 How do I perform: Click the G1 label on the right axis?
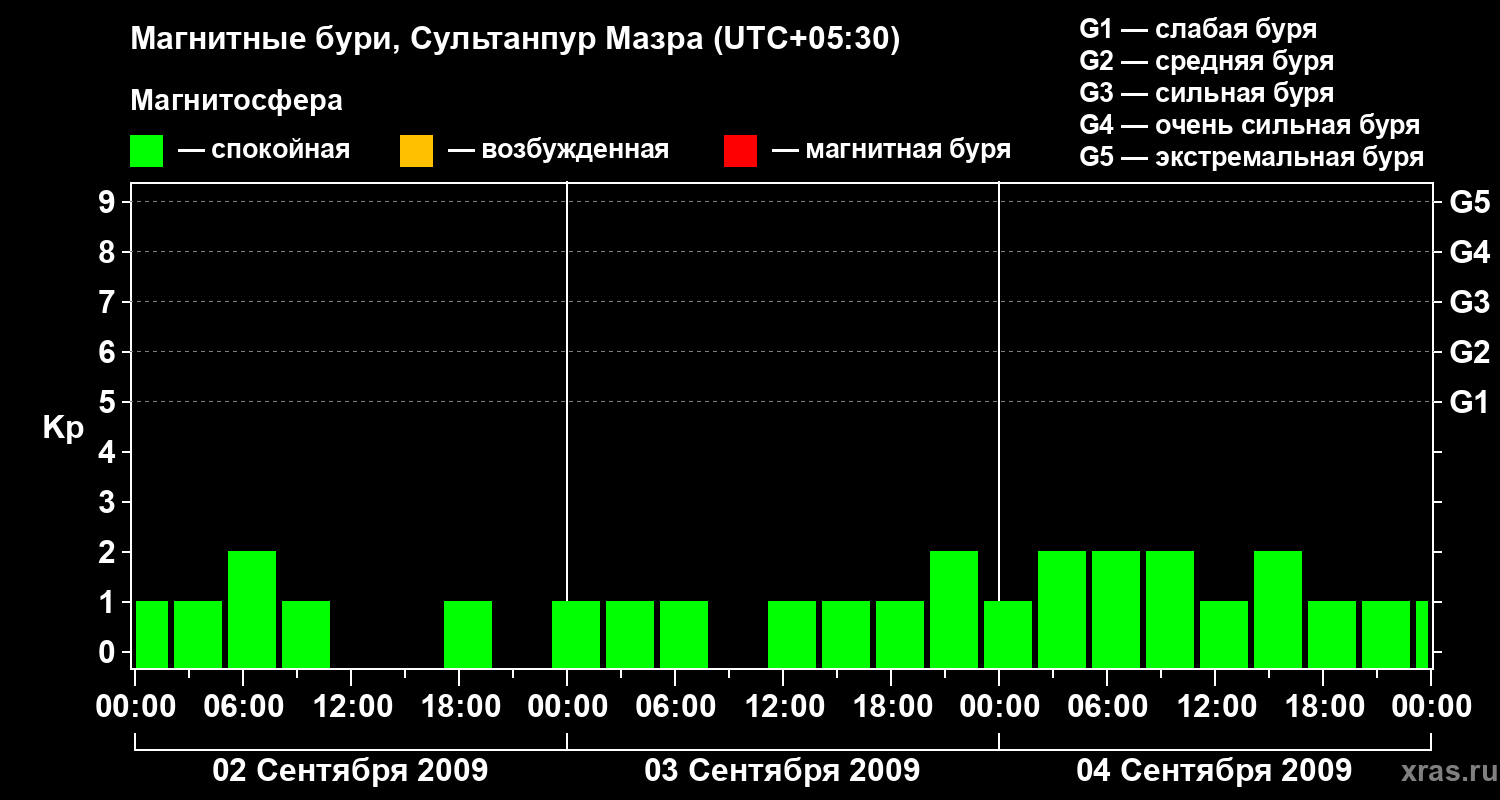tap(1470, 403)
